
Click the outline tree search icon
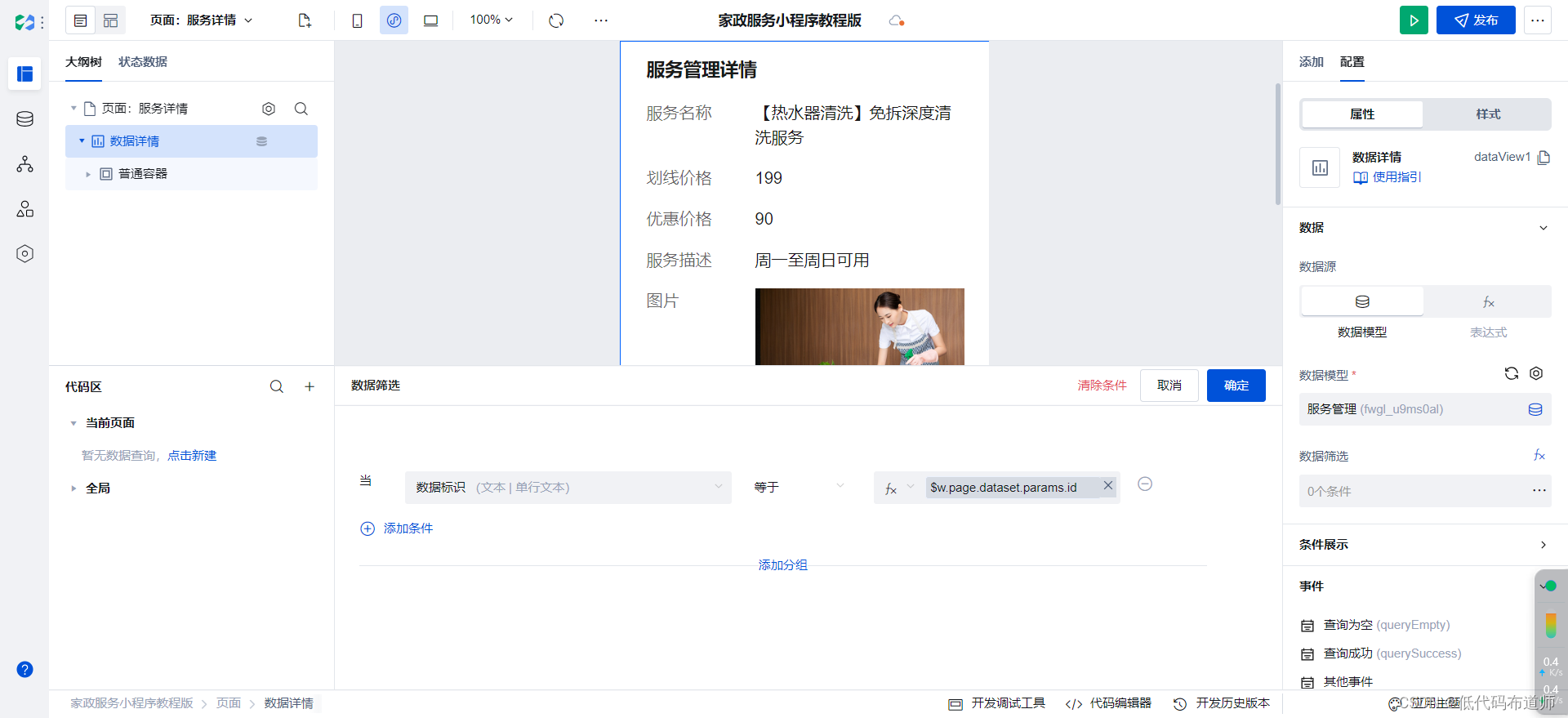click(301, 109)
